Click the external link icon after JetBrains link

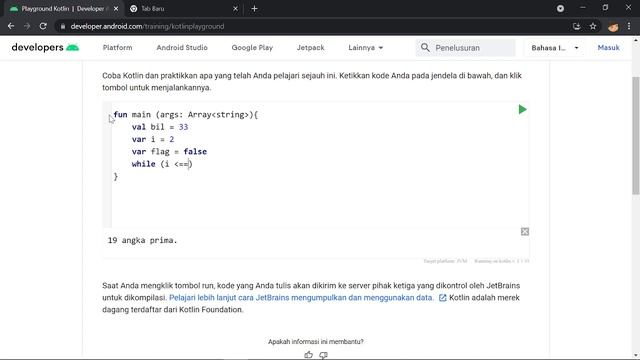[x=442, y=298]
